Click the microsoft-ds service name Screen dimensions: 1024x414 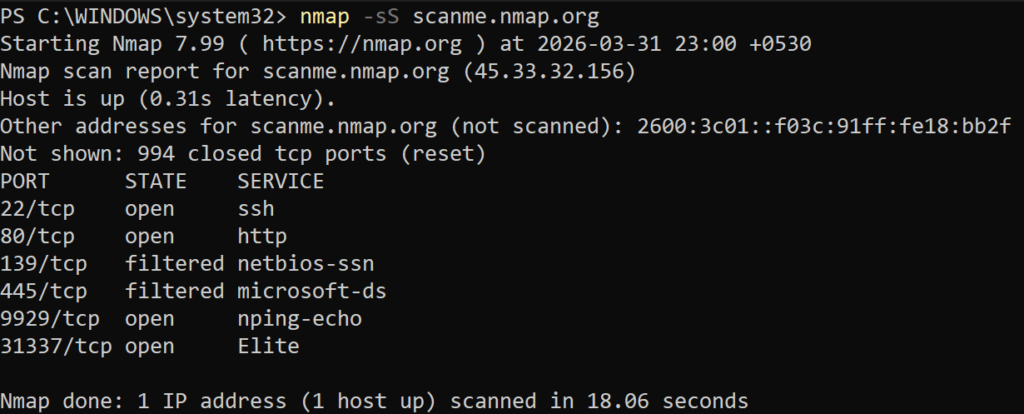point(310,292)
